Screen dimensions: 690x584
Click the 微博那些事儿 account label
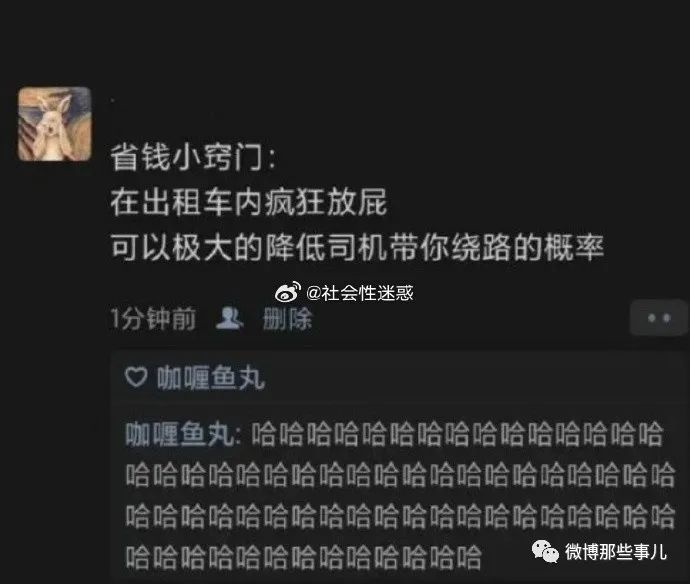[x=616, y=551]
